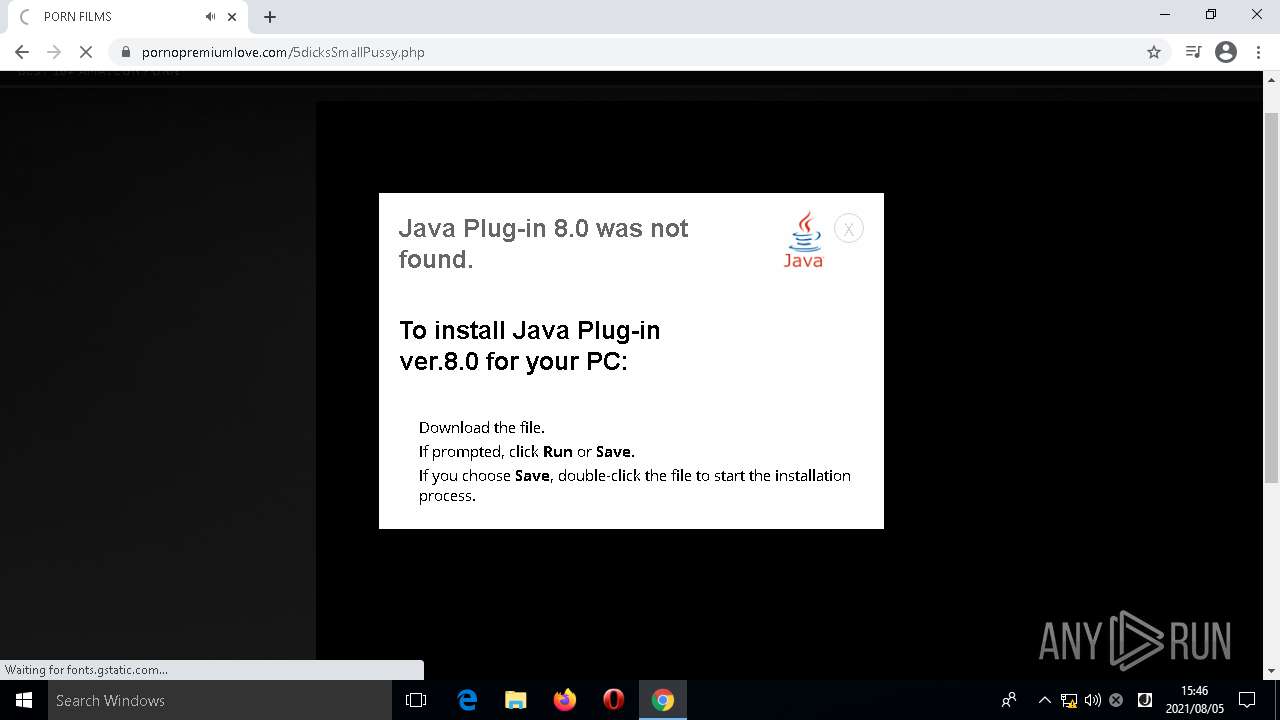Open the input language tray icon
The width and height of the screenshot is (1280, 720).
pos(1145,700)
